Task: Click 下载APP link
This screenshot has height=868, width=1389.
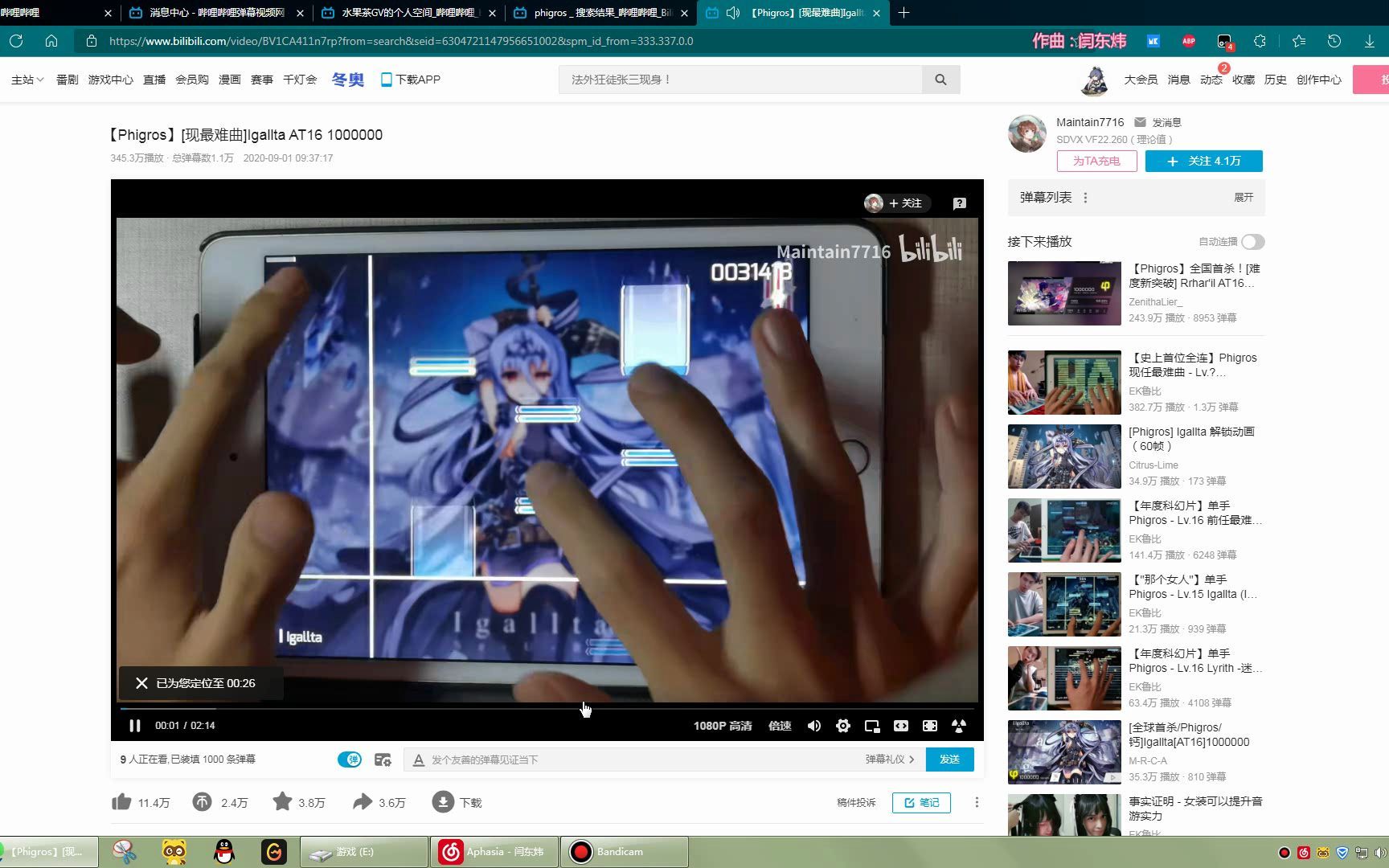Action: (x=411, y=80)
